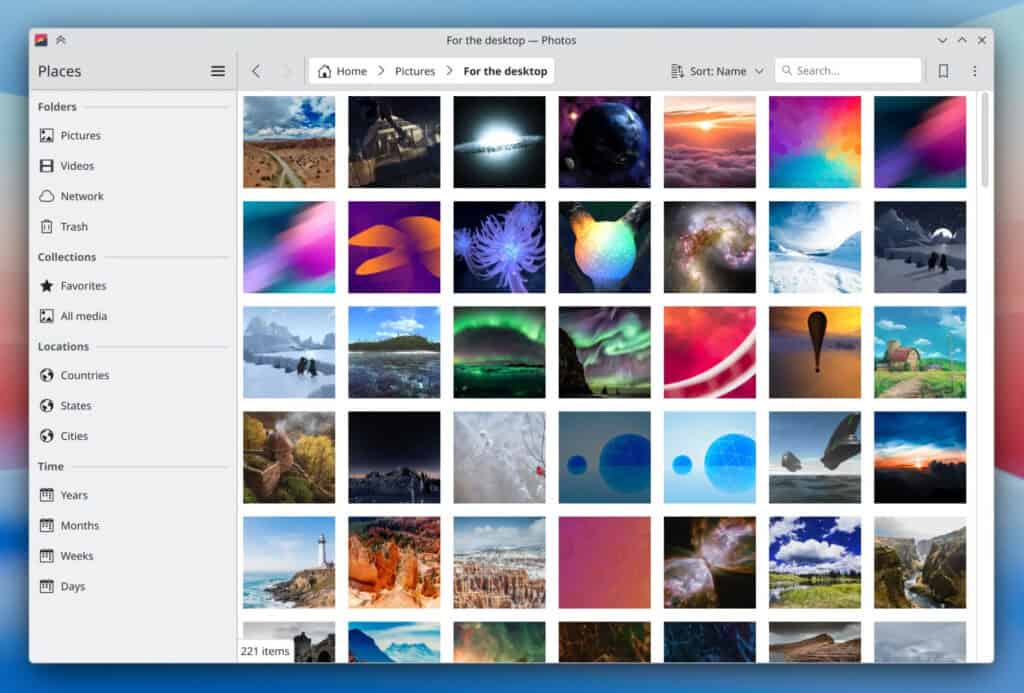Click For the desktop breadcrumb

(505, 71)
